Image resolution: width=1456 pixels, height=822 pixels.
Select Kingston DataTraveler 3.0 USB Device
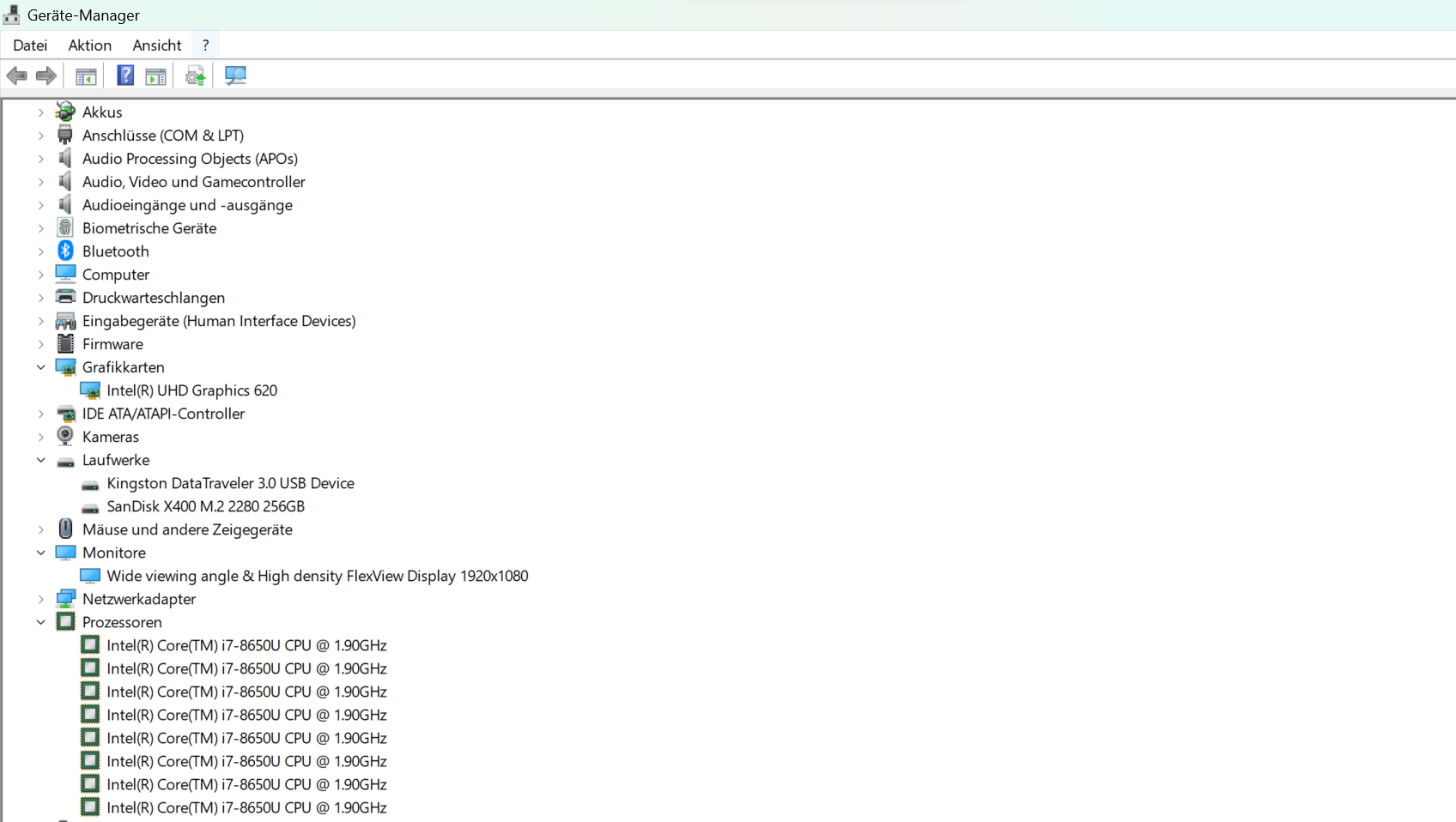coord(231,483)
